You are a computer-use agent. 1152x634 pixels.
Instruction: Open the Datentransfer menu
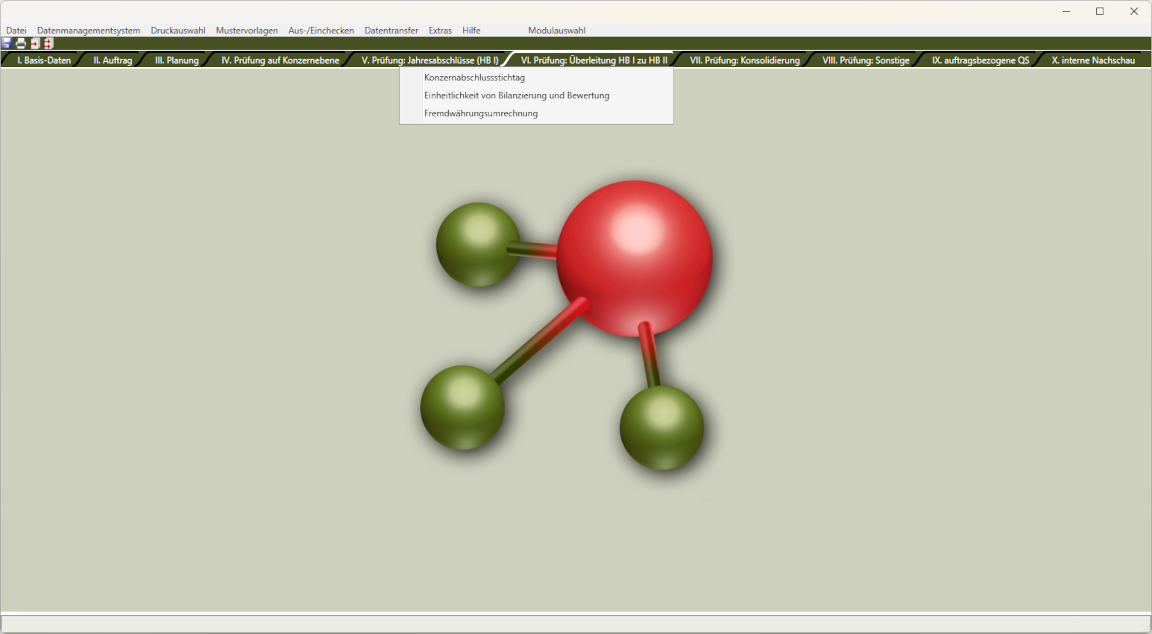[x=391, y=31]
